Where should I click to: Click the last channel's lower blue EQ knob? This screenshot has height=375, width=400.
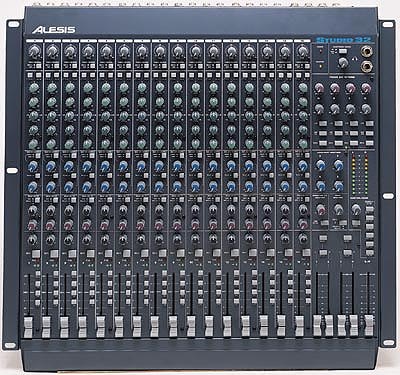pos(303,186)
